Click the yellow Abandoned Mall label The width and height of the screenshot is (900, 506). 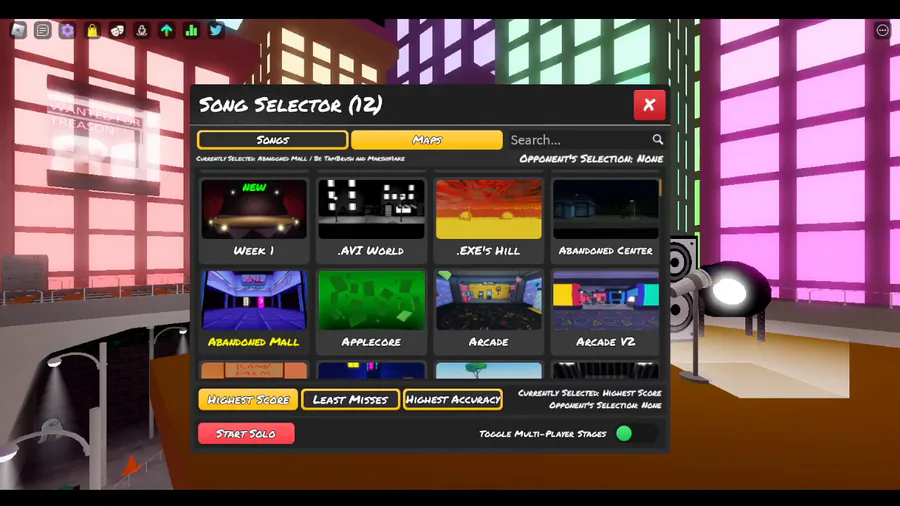coord(253,342)
